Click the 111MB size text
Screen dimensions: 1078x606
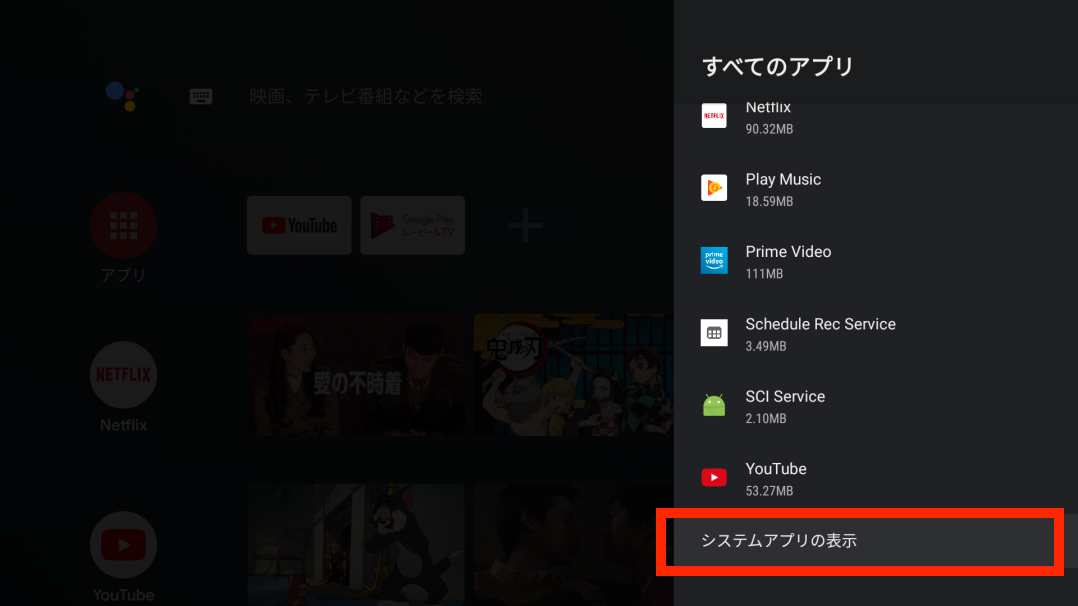[x=764, y=274]
